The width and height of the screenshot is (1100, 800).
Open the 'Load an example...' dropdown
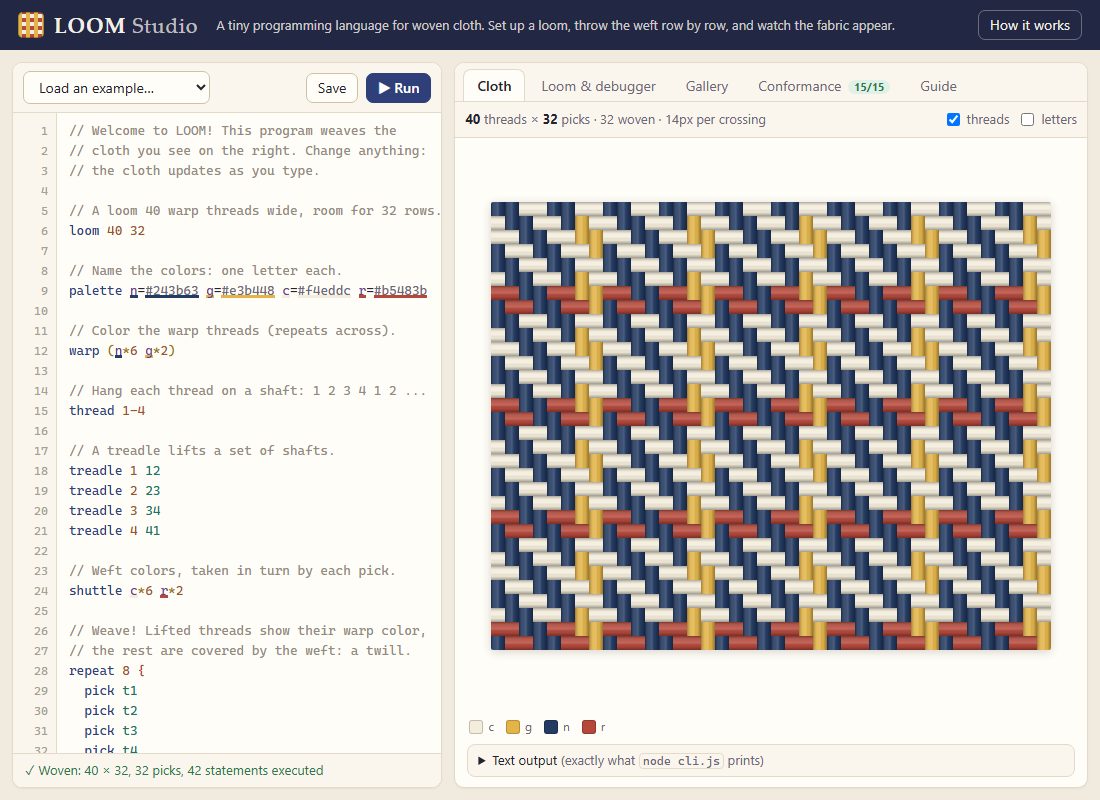pos(116,88)
